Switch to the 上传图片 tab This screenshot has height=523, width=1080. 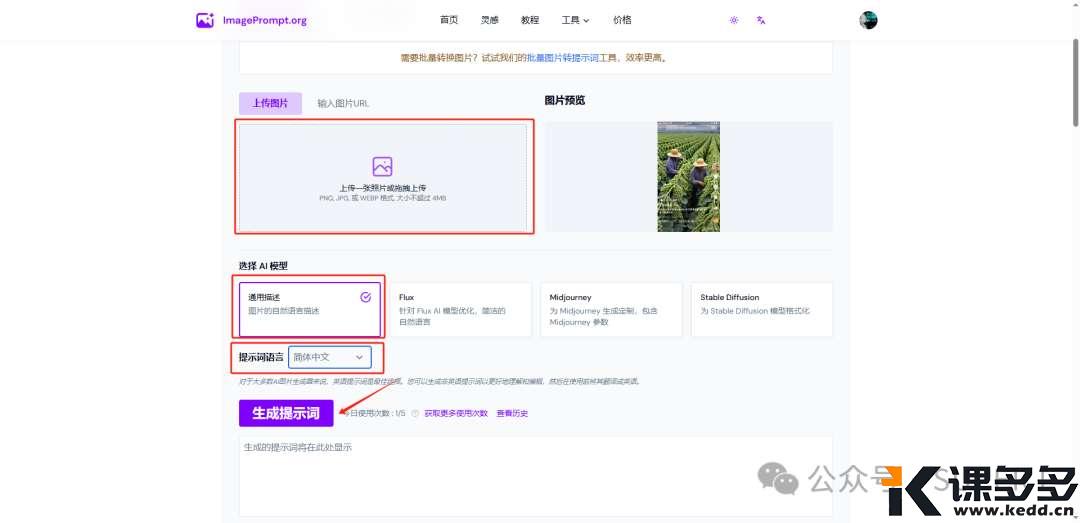point(270,103)
